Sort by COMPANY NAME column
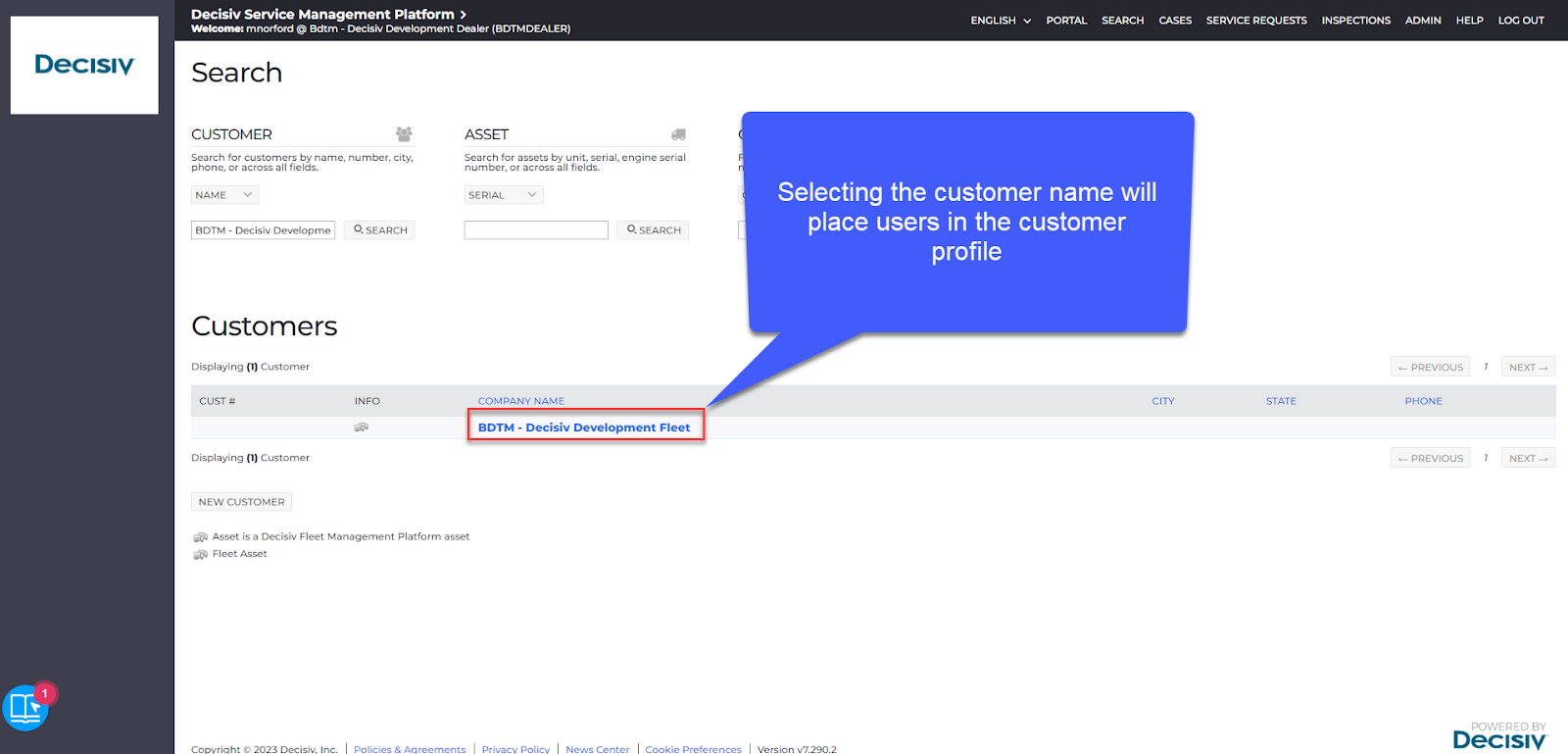 521,401
